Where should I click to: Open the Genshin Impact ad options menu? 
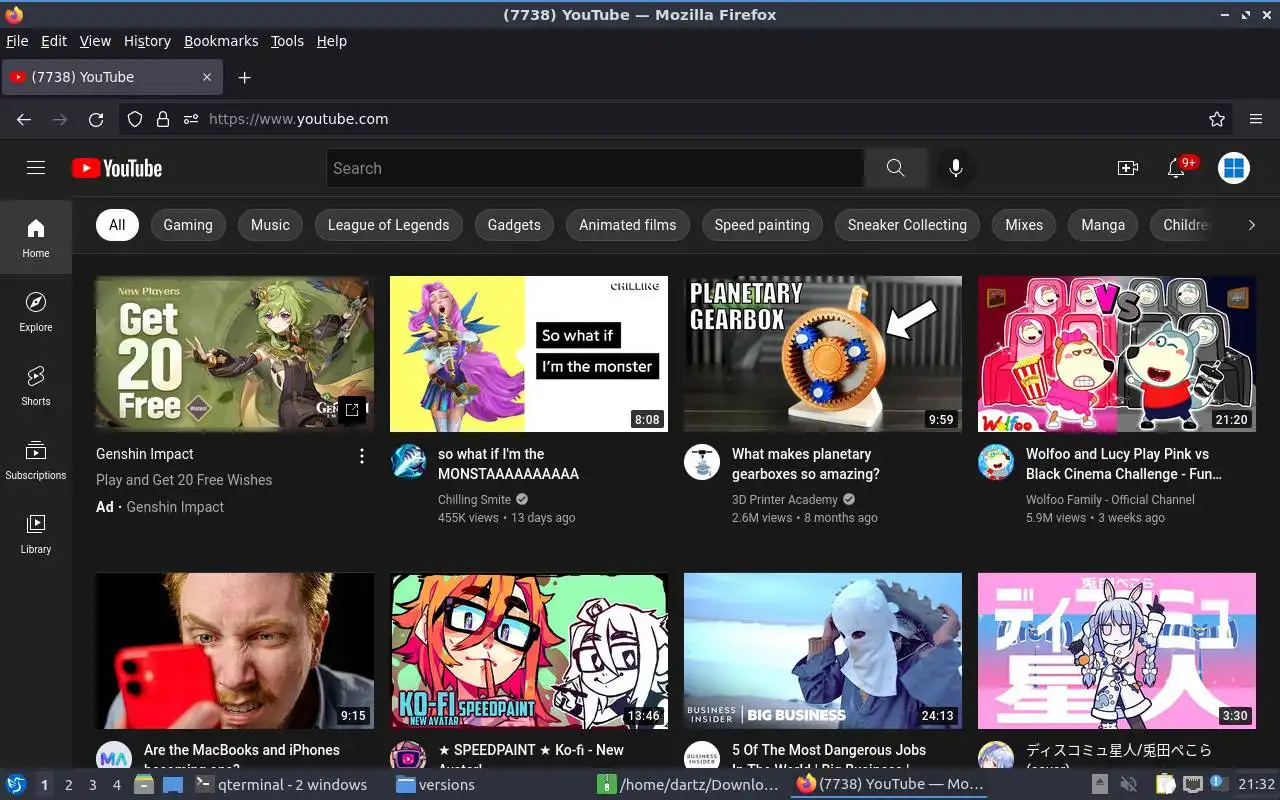(362, 456)
